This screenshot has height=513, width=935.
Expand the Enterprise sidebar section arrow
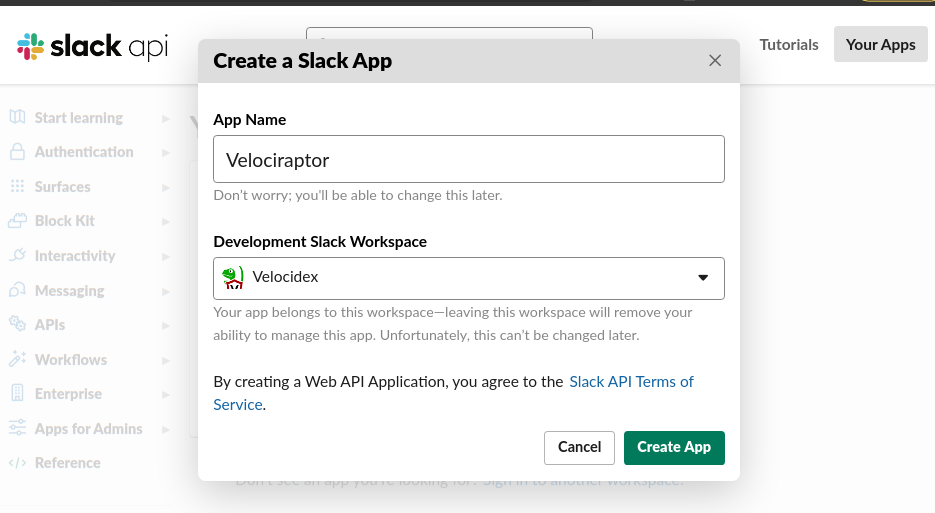coord(165,394)
